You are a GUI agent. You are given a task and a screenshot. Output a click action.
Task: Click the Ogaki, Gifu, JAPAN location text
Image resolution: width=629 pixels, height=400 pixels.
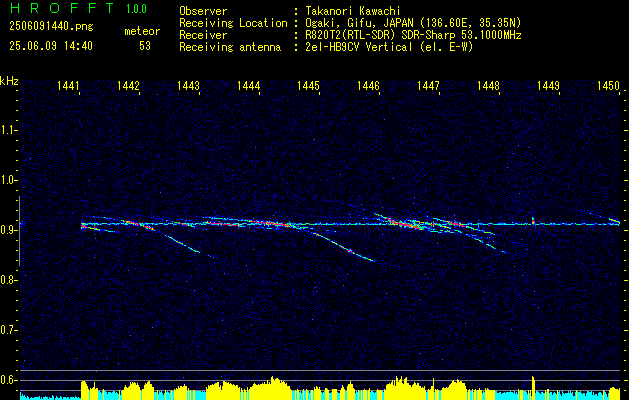point(413,23)
